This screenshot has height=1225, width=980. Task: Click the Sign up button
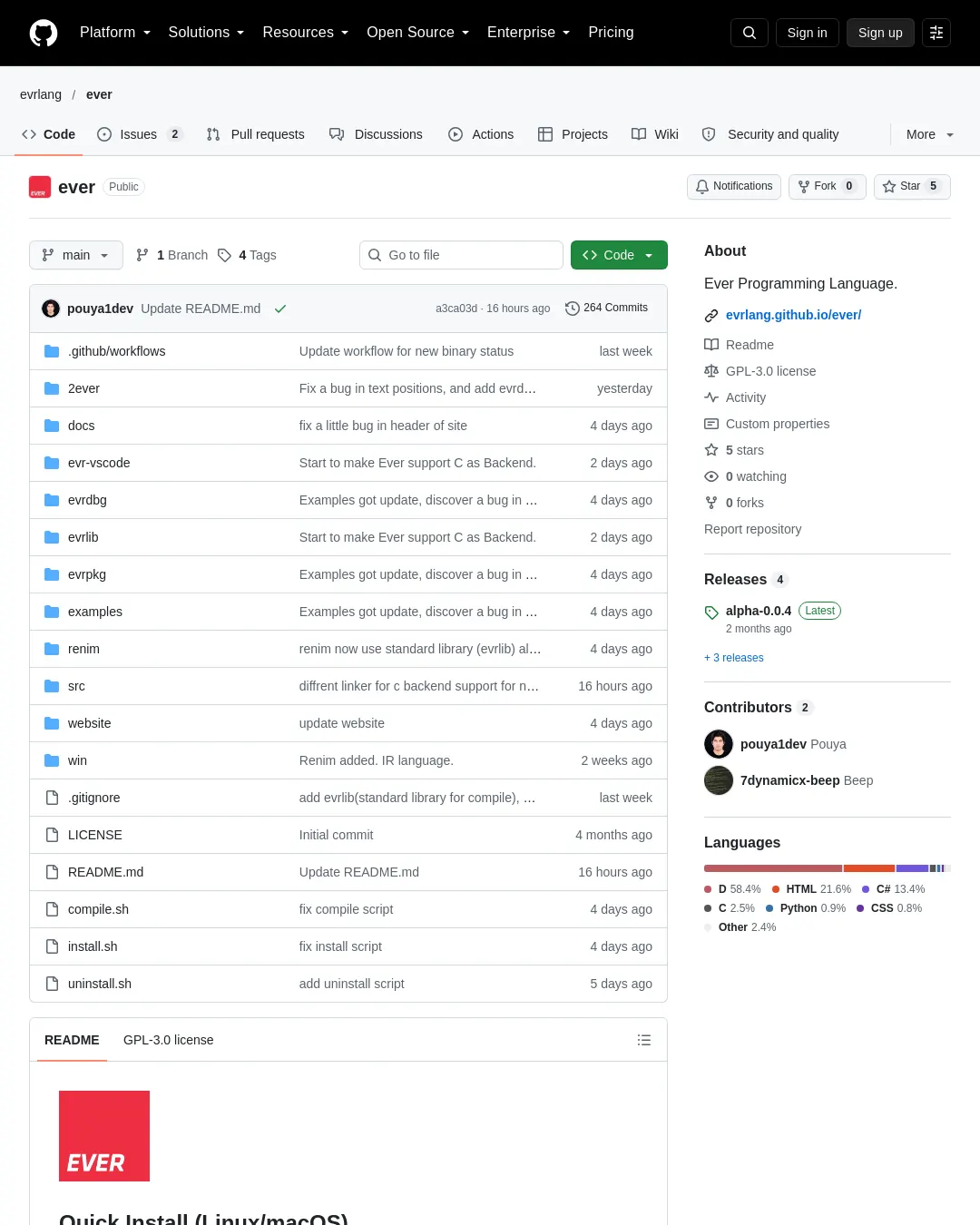pos(880,33)
